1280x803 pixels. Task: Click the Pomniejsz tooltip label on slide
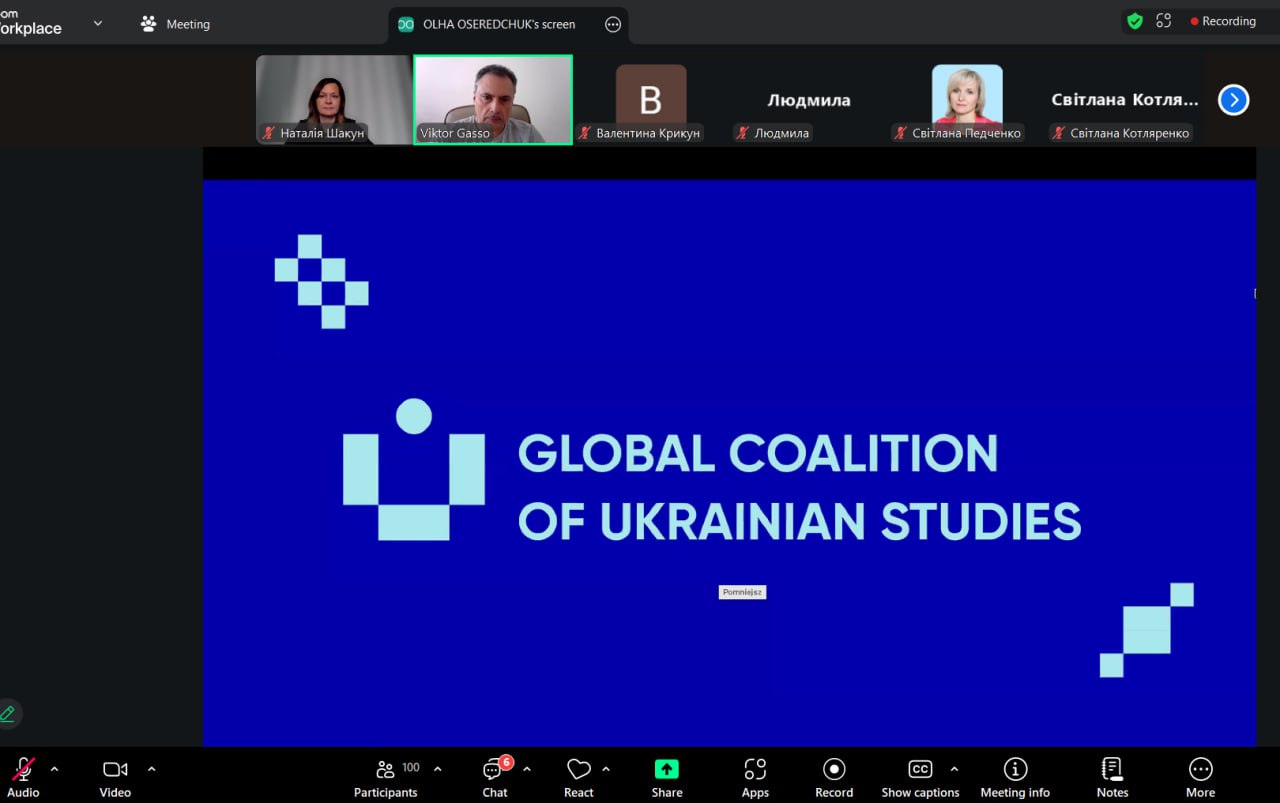coord(742,592)
